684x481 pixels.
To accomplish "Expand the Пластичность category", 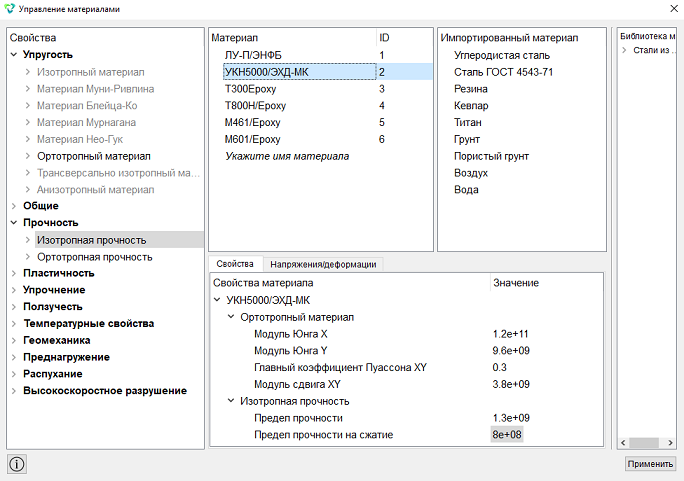I will point(14,273).
